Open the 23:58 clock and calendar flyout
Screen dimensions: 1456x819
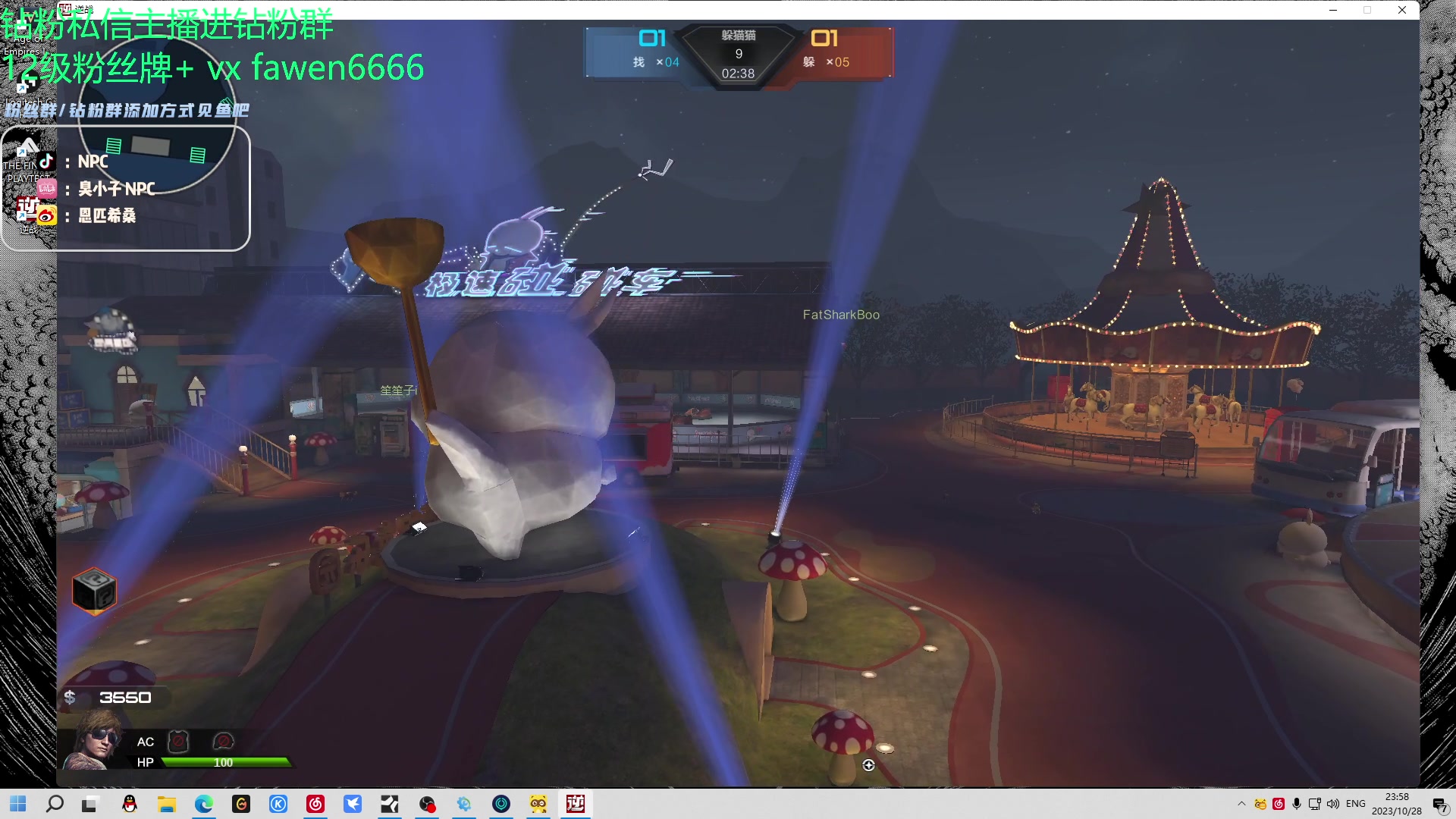tap(1396, 804)
